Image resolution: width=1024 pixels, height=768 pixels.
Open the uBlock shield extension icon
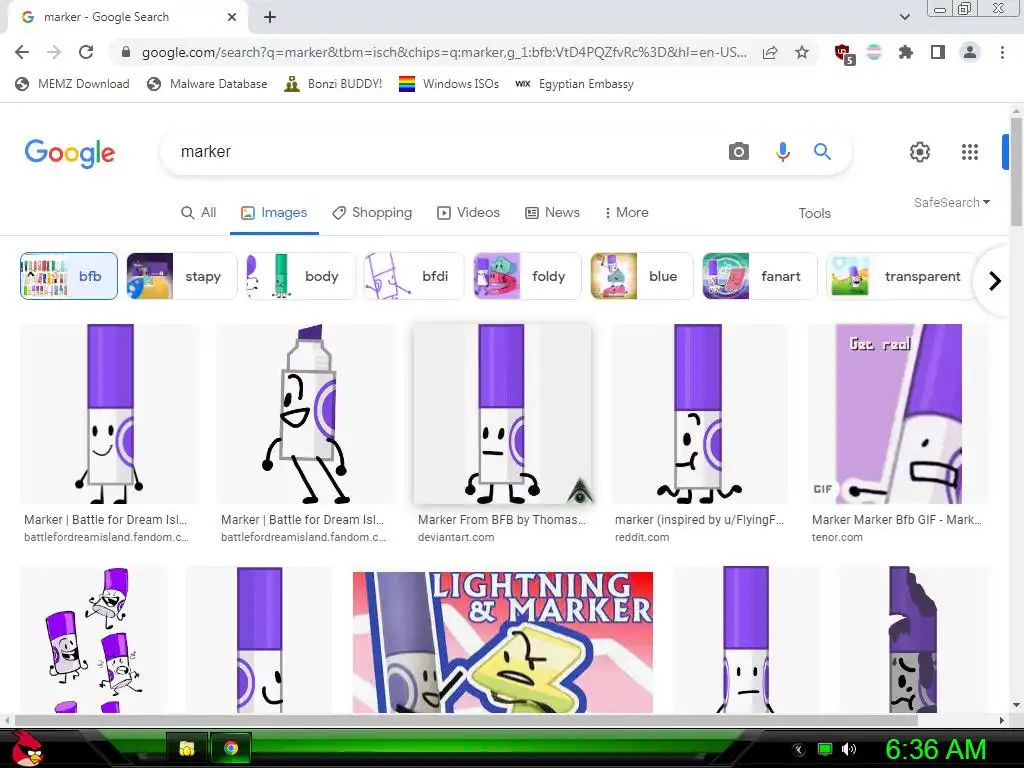click(844, 54)
